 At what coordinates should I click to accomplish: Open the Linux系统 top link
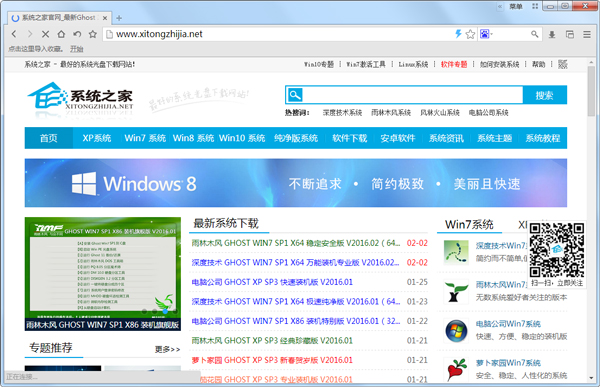click(x=413, y=64)
